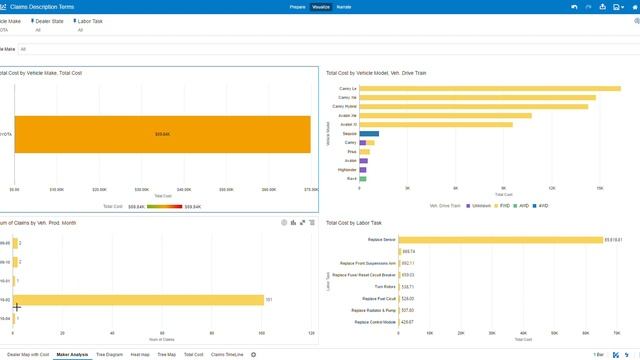Open the Tree Diagram canvas tab
Image resolution: width=640 pixels, height=360 pixels.
[109, 355]
